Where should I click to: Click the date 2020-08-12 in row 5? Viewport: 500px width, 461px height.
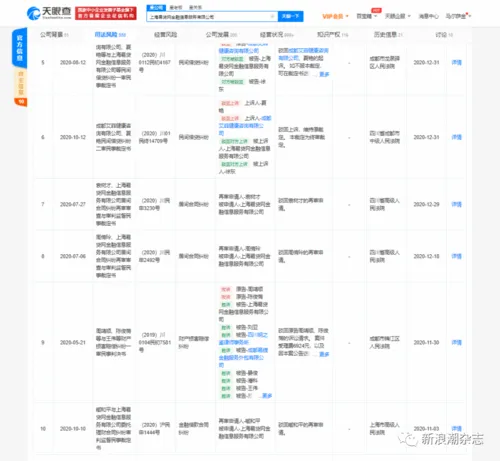click(73, 62)
